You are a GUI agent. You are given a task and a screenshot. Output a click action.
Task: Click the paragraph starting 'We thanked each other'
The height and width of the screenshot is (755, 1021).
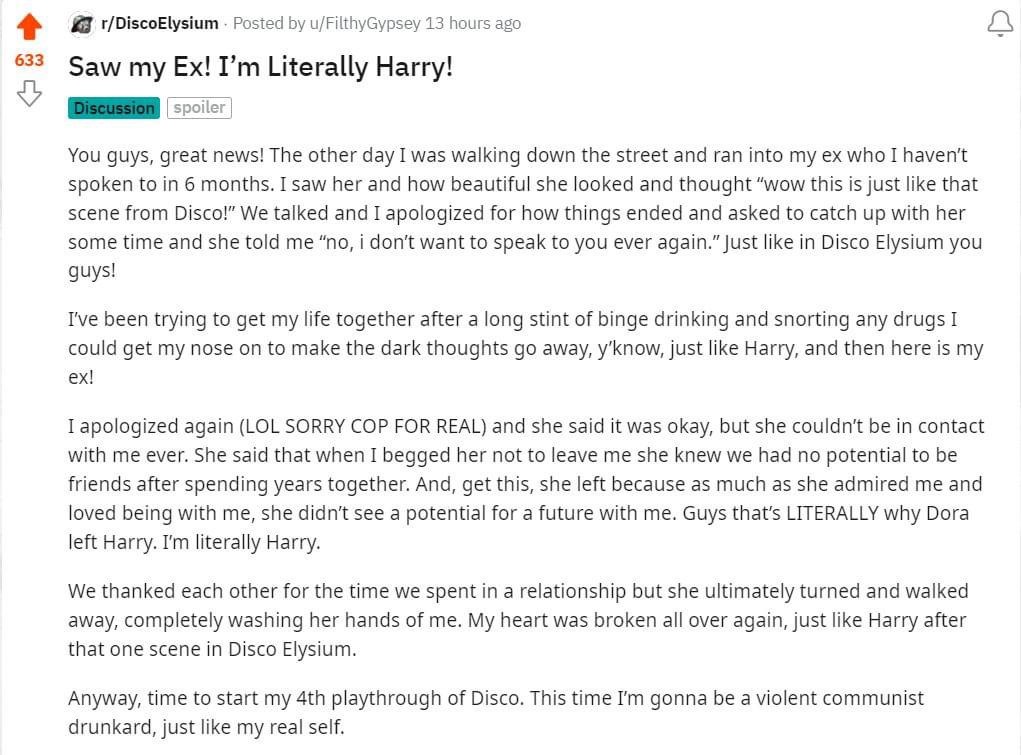click(518, 620)
